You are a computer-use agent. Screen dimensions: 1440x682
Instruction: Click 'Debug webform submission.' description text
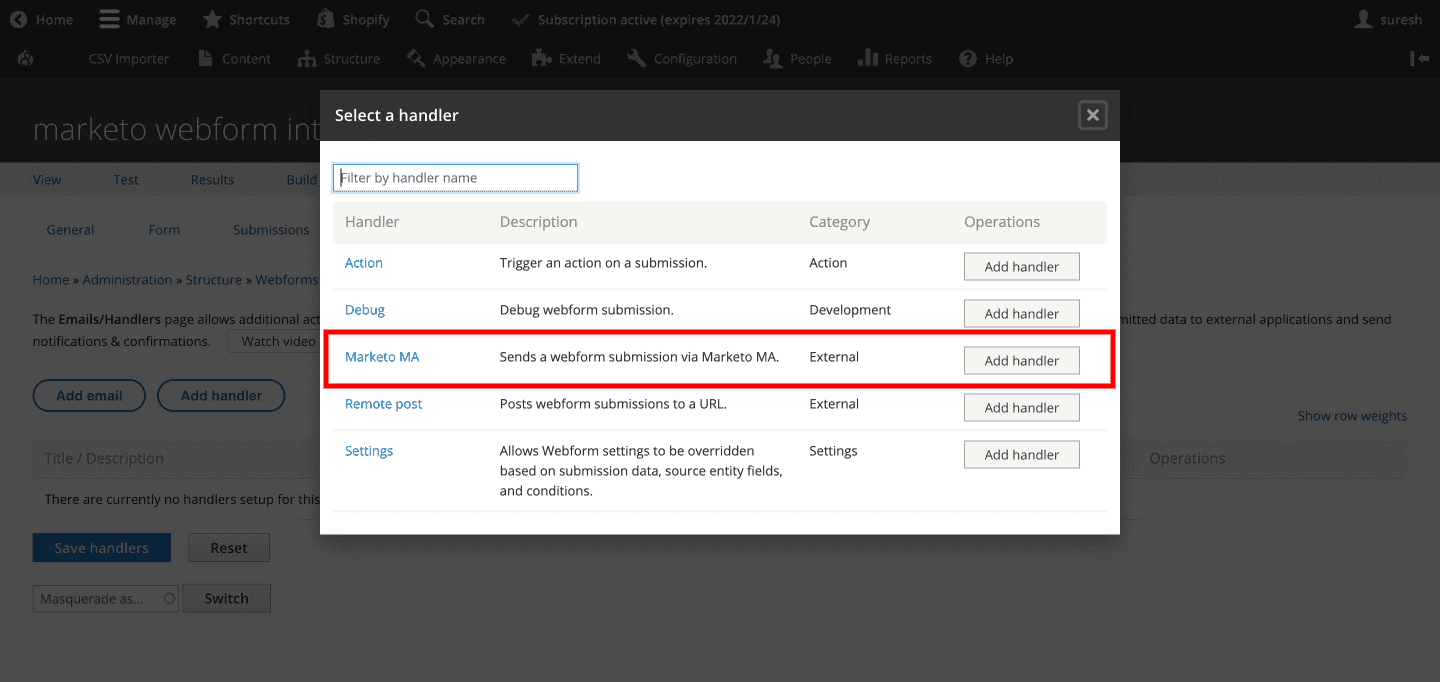coord(587,310)
